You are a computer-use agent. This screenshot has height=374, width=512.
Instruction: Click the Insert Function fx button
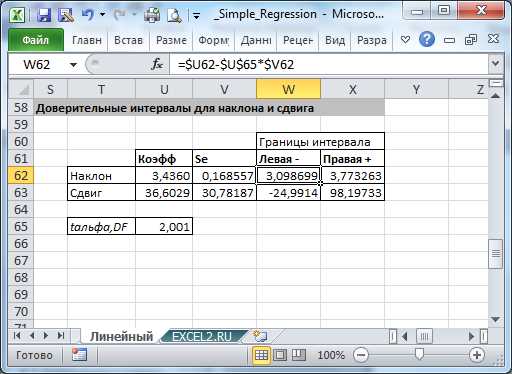[157, 64]
